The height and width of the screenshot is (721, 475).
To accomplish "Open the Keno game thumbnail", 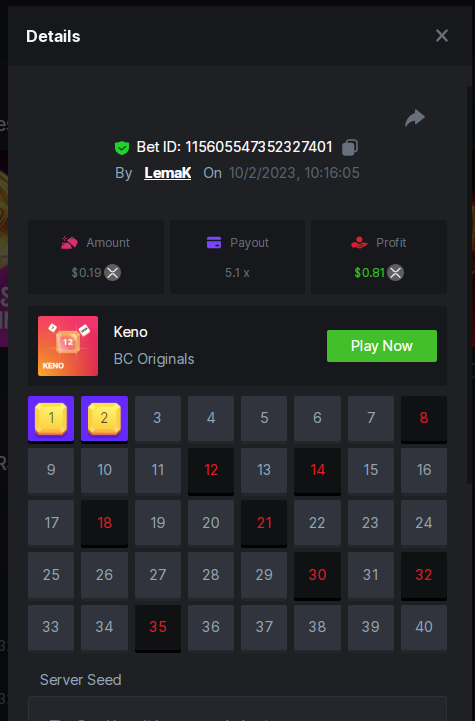I will point(68,346).
